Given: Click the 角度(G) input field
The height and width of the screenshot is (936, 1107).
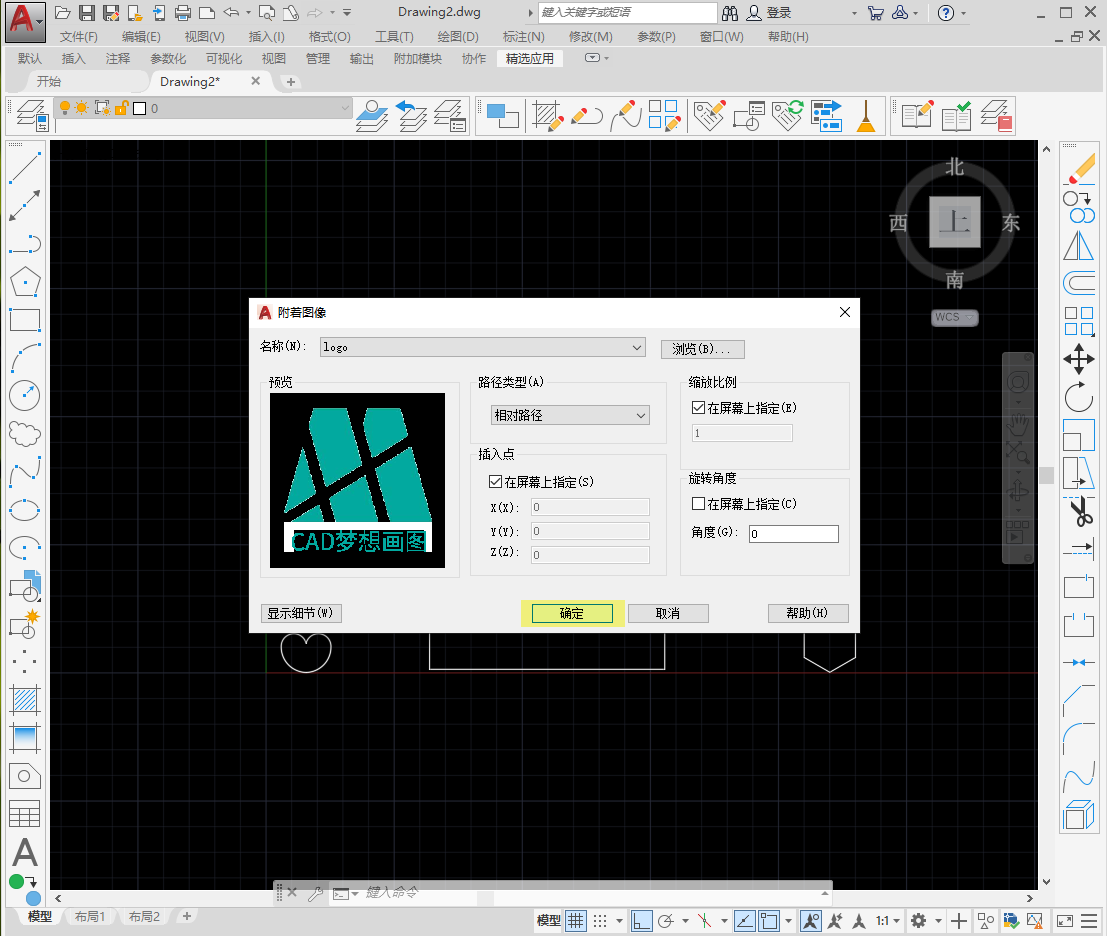Looking at the screenshot, I should point(794,534).
